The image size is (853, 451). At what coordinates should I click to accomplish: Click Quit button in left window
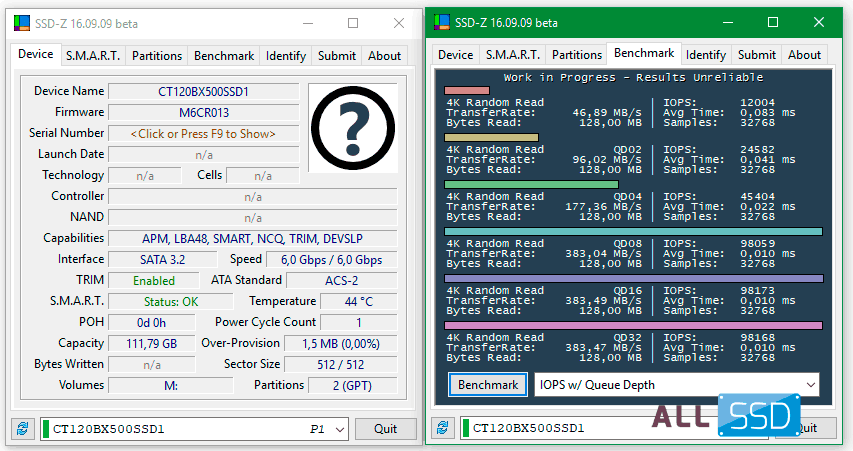tap(385, 429)
